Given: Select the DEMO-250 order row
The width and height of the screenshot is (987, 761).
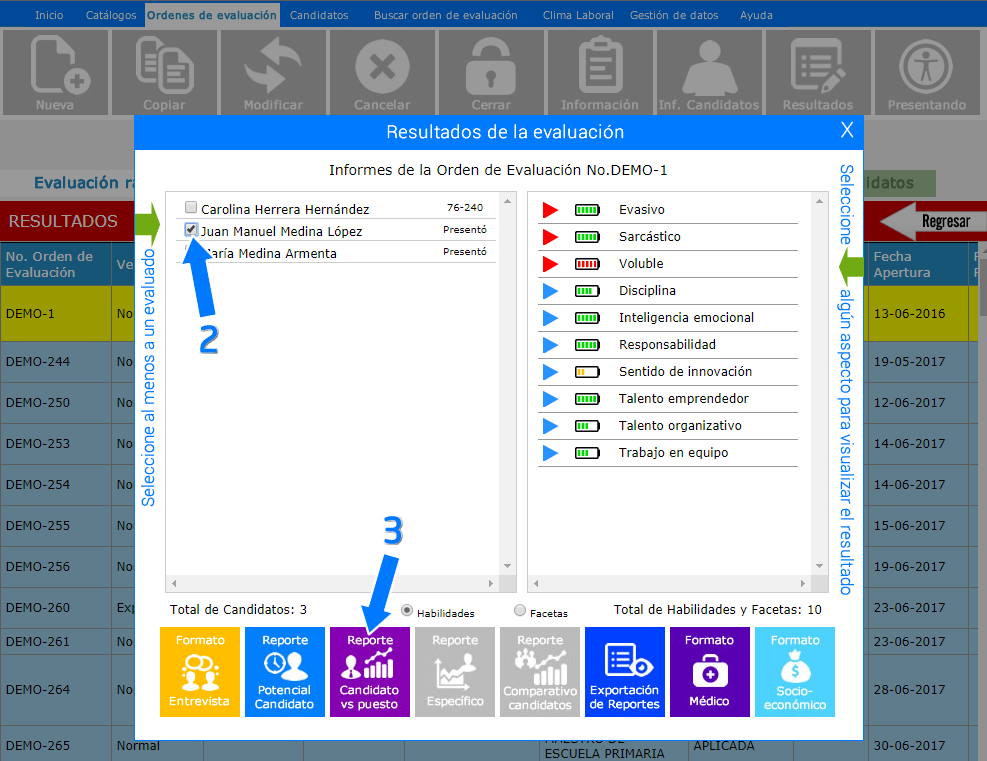Looking at the screenshot, I should click(67, 403).
